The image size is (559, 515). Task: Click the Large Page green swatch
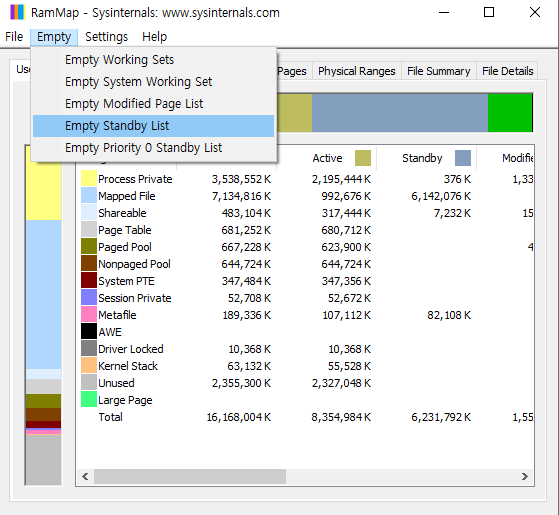point(89,399)
